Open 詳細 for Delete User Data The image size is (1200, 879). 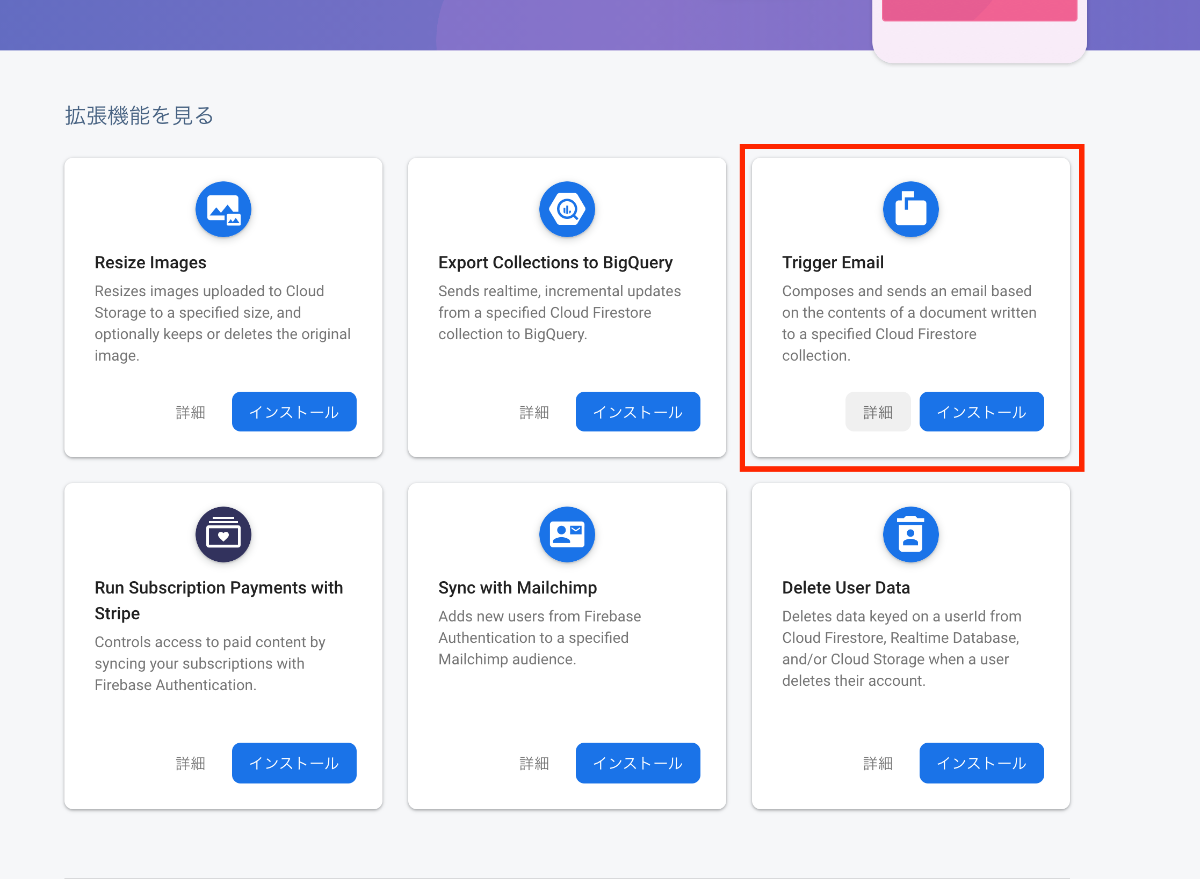point(878,763)
